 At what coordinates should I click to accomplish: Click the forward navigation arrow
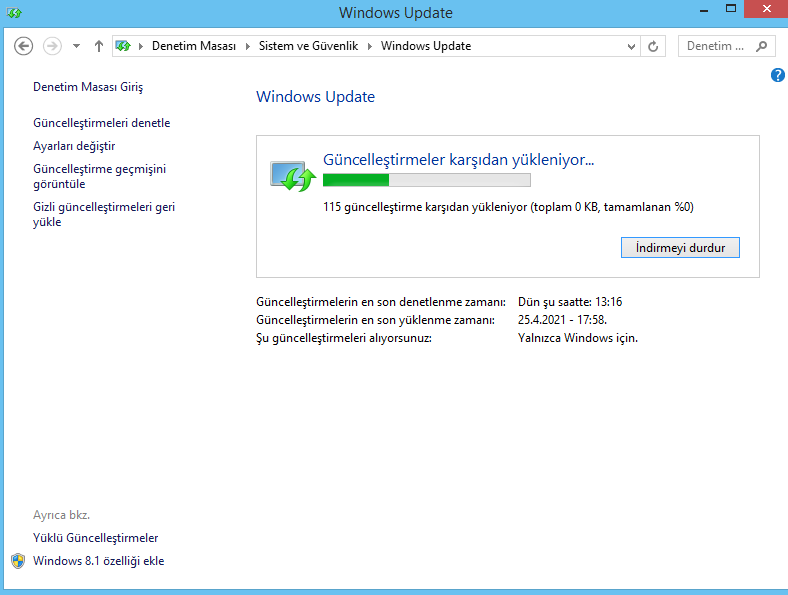52,46
